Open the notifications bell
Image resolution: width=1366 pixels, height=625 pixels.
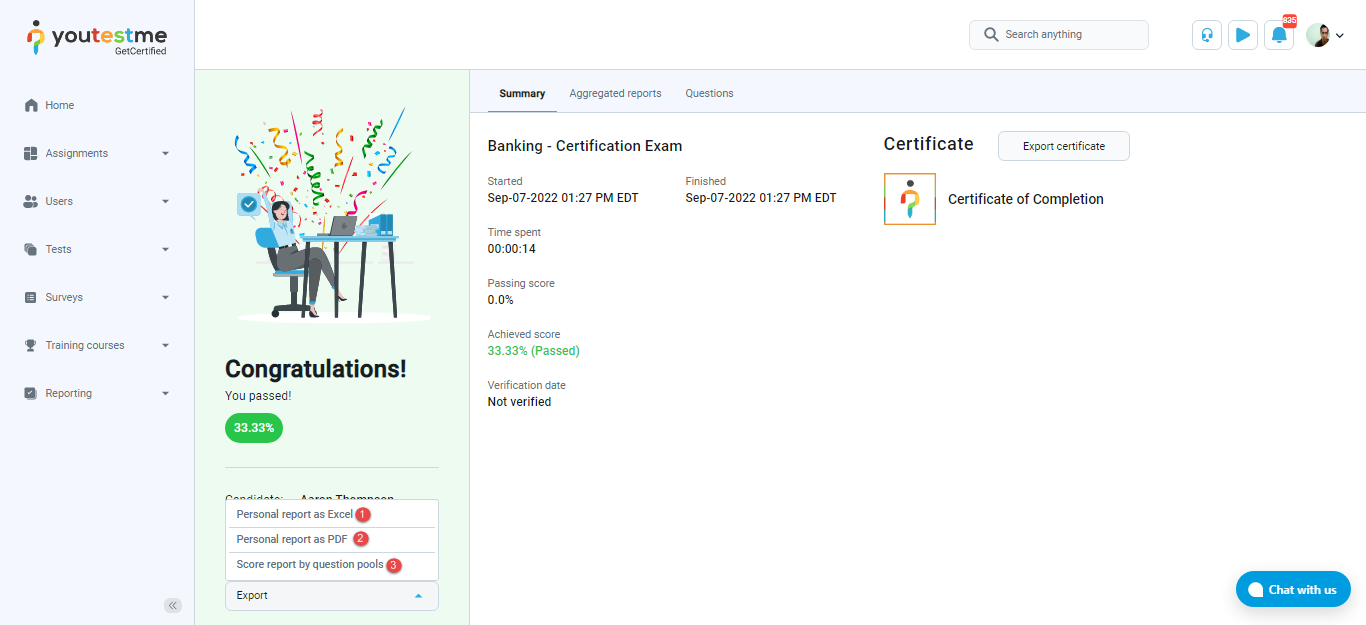[1278, 35]
